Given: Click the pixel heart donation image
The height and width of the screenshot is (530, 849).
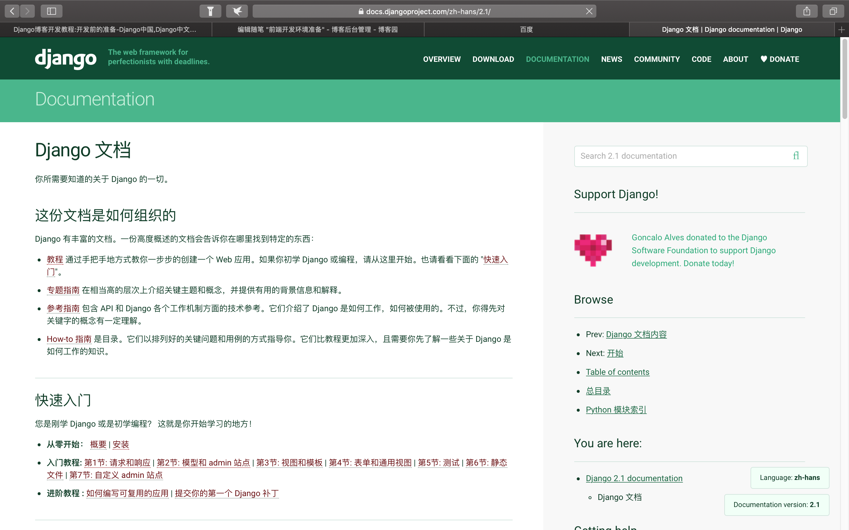Looking at the screenshot, I should click(593, 250).
